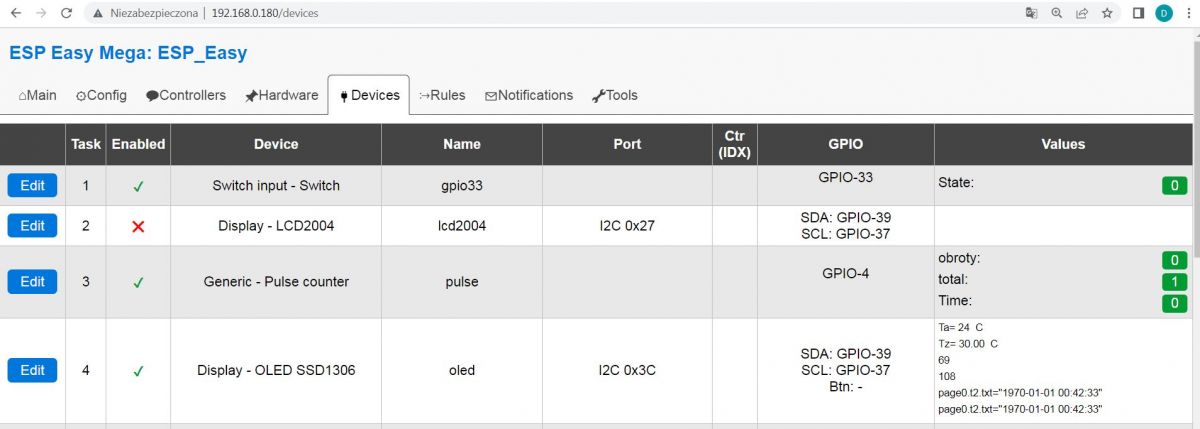The image size is (1200, 429).
Task: Go to the Hardware tab
Action: 281,96
